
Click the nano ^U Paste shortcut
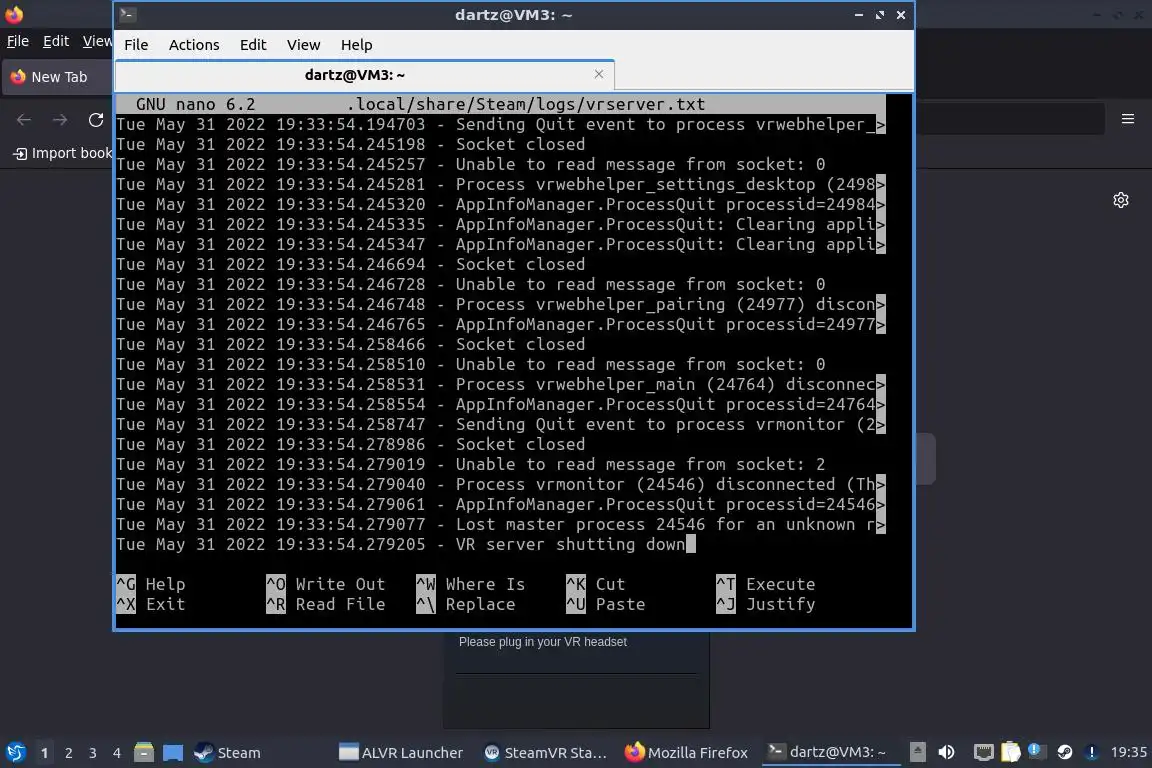[x=606, y=604]
